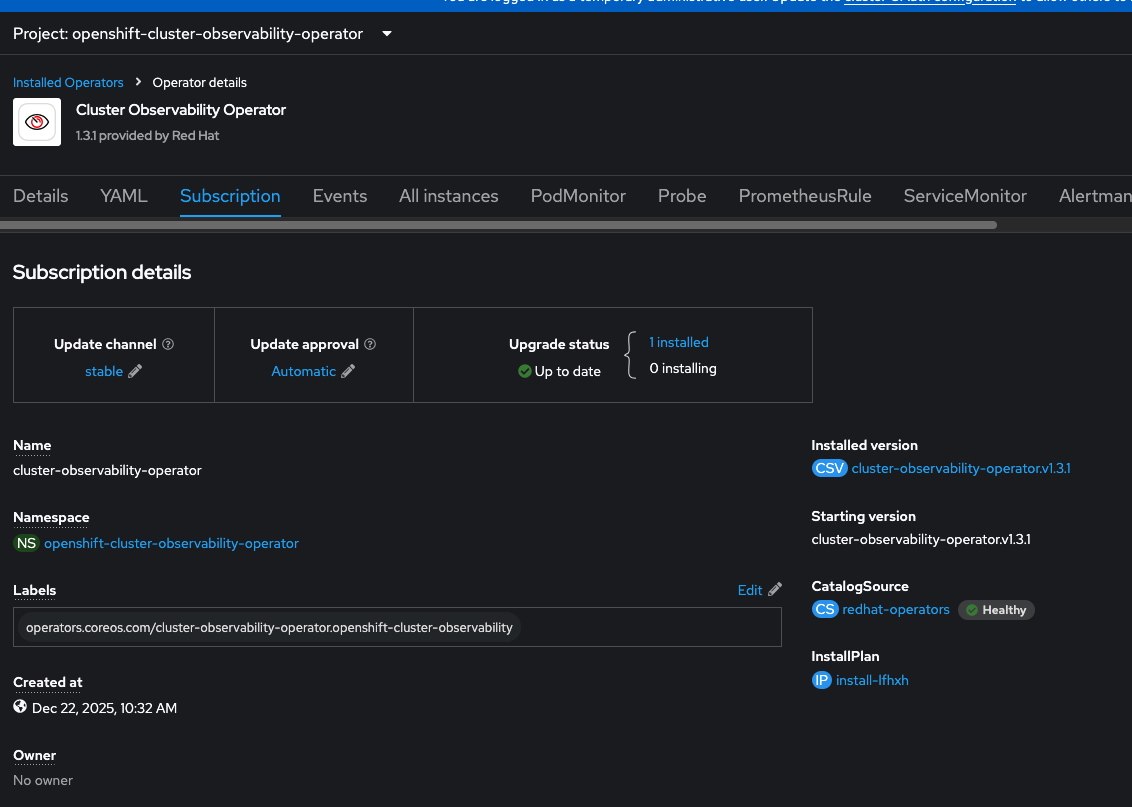
Task: Click the No owner text
Action: tap(43, 780)
